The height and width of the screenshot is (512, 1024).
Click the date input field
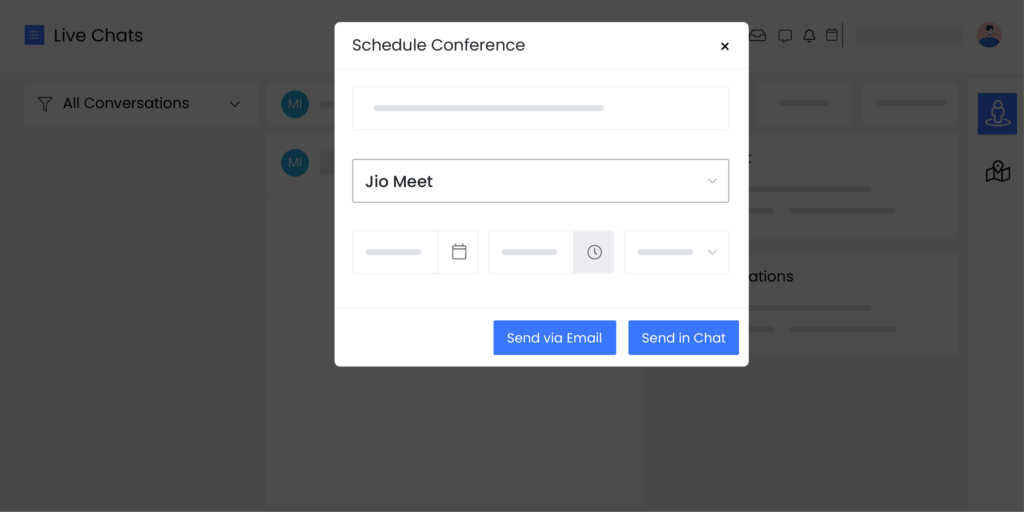396,252
